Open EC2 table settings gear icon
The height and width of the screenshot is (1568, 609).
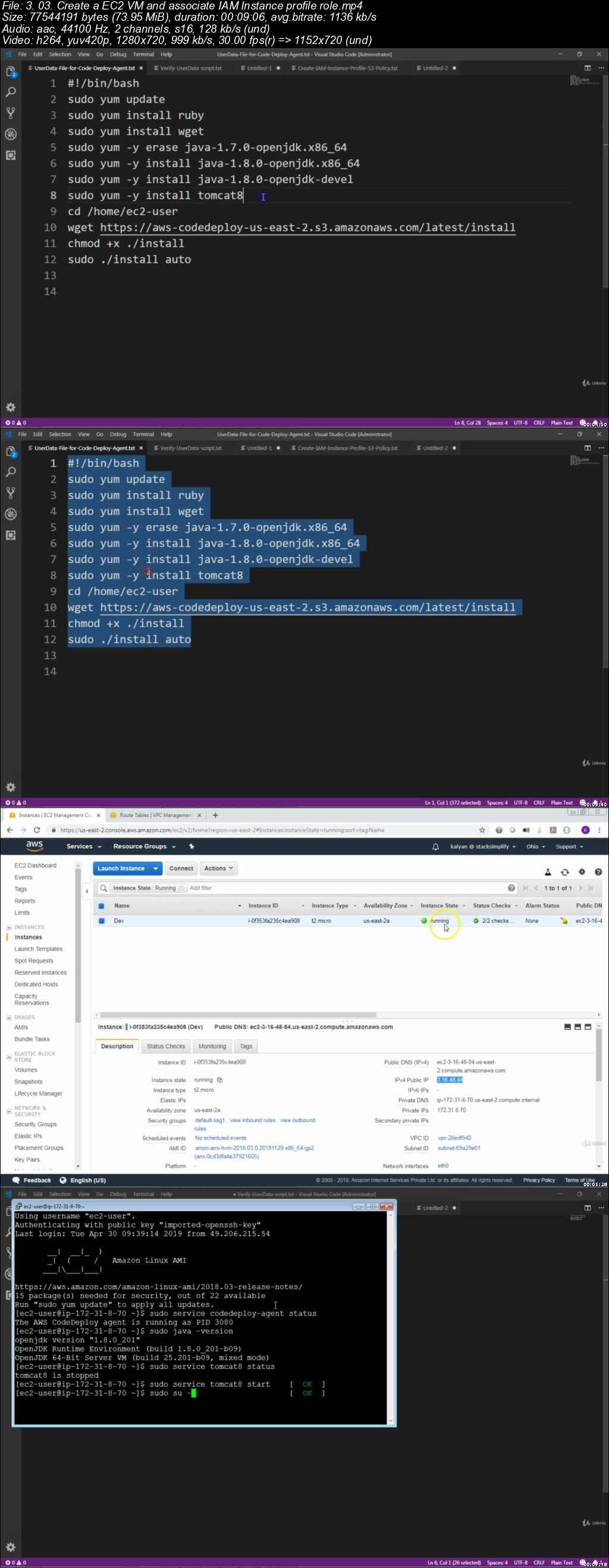click(582, 872)
